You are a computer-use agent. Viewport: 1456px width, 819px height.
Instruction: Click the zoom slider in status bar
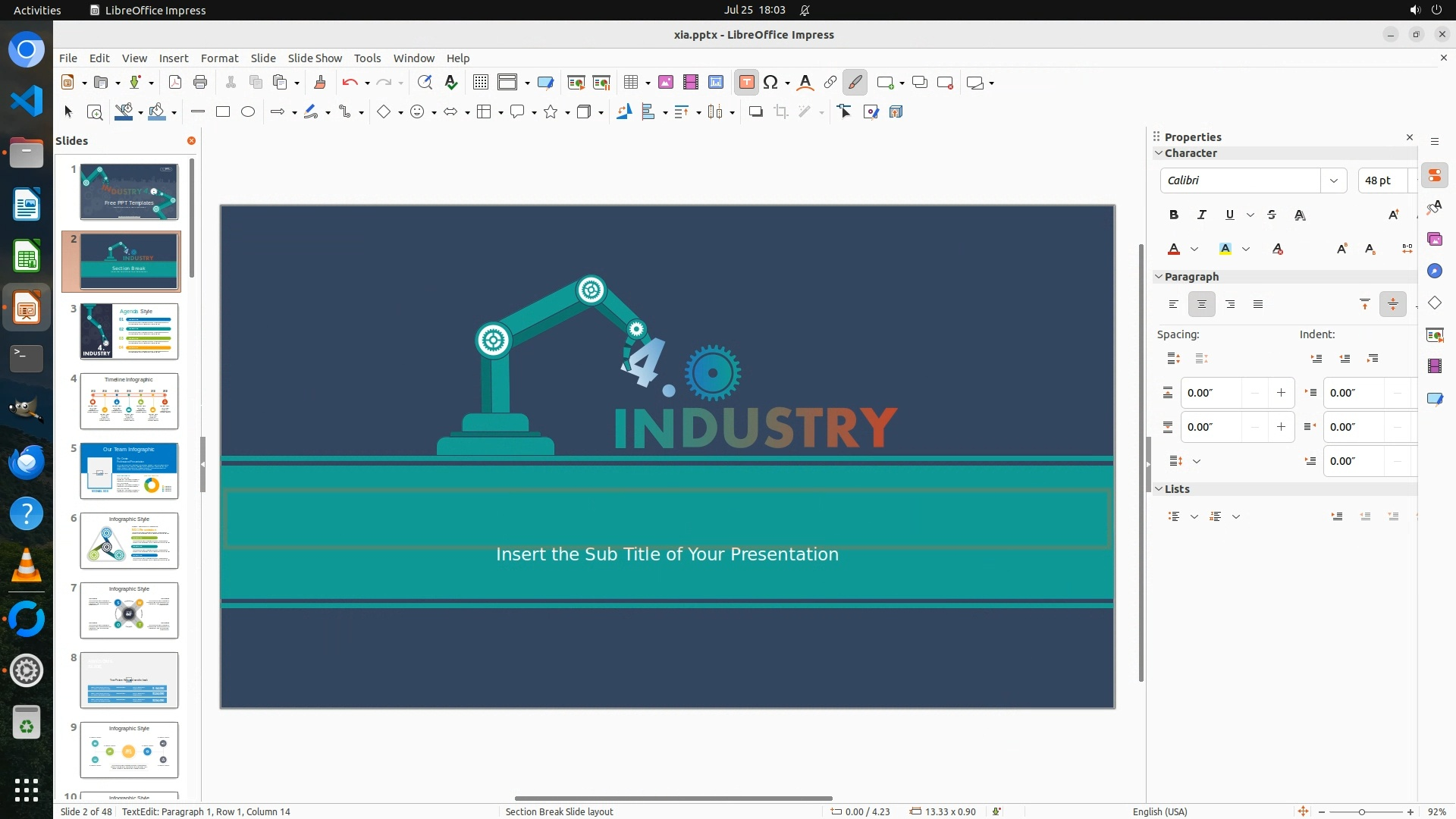pyautogui.click(x=1361, y=812)
